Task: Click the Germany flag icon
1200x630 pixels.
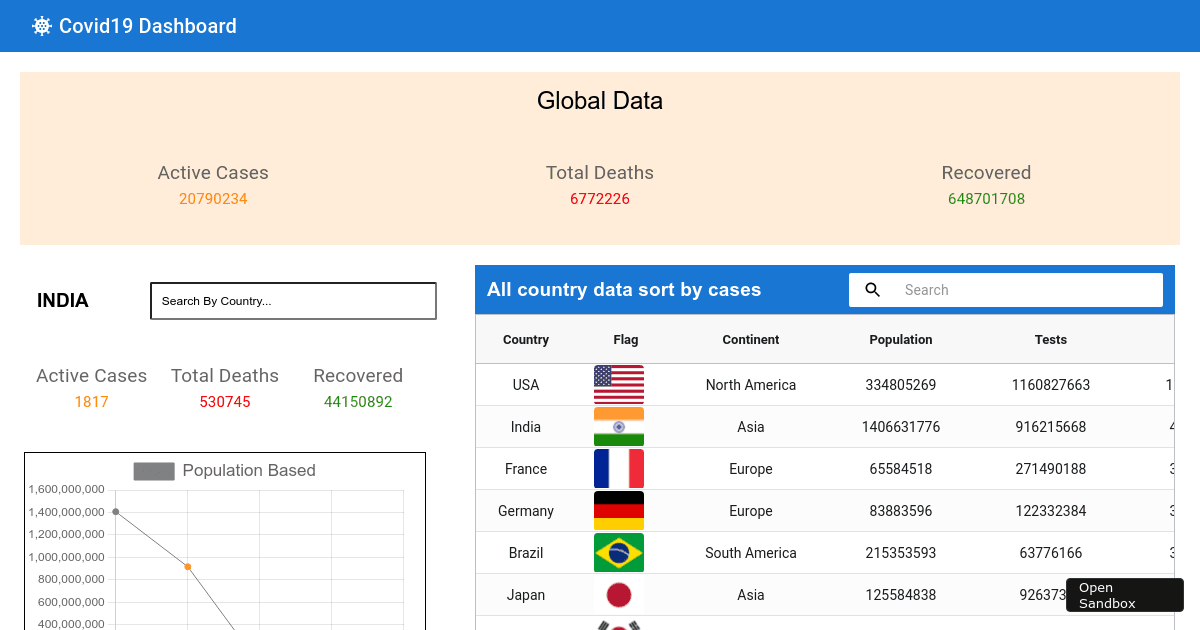Action: pyautogui.click(x=619, y=510)
